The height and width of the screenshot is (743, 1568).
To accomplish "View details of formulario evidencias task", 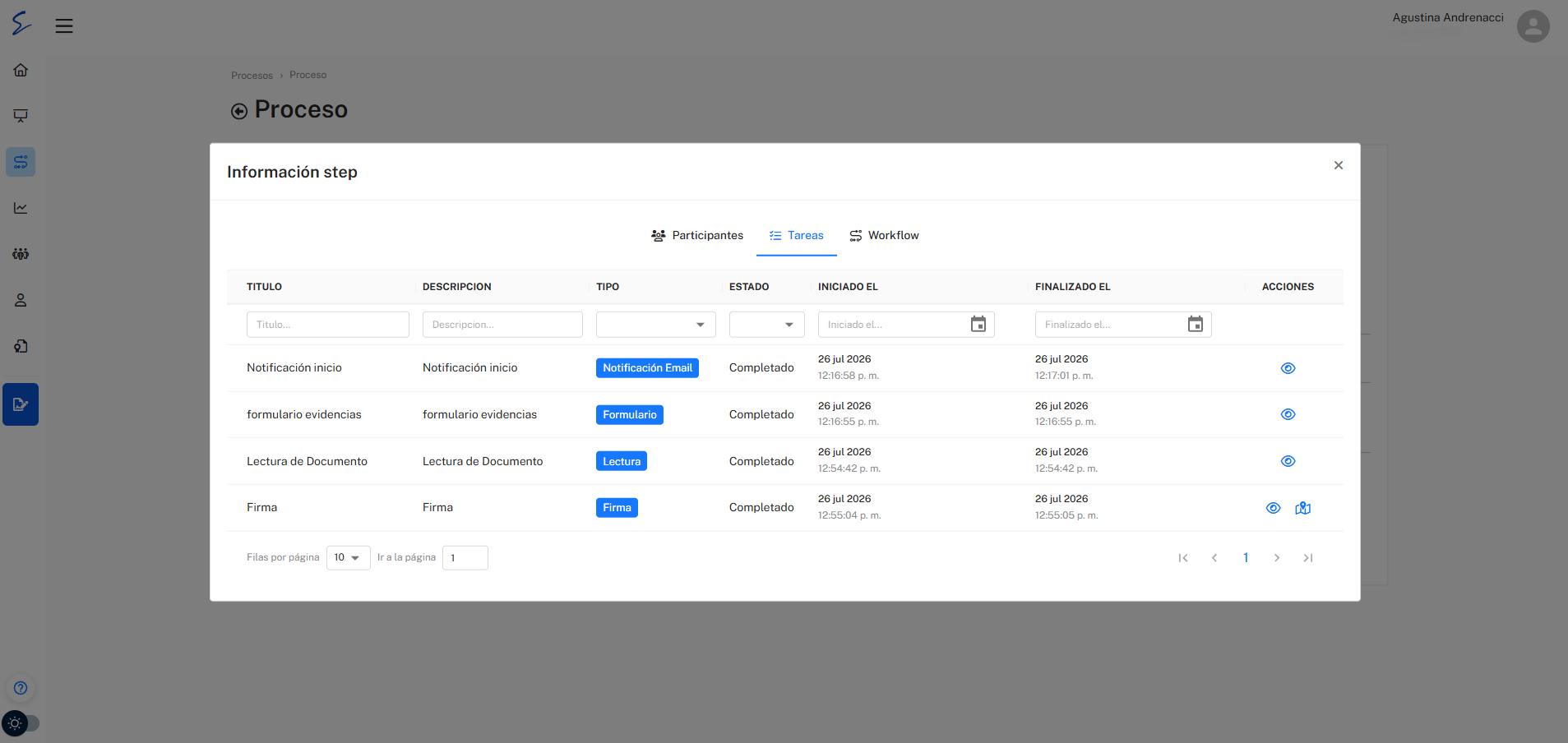I will tap(1288, 414).
